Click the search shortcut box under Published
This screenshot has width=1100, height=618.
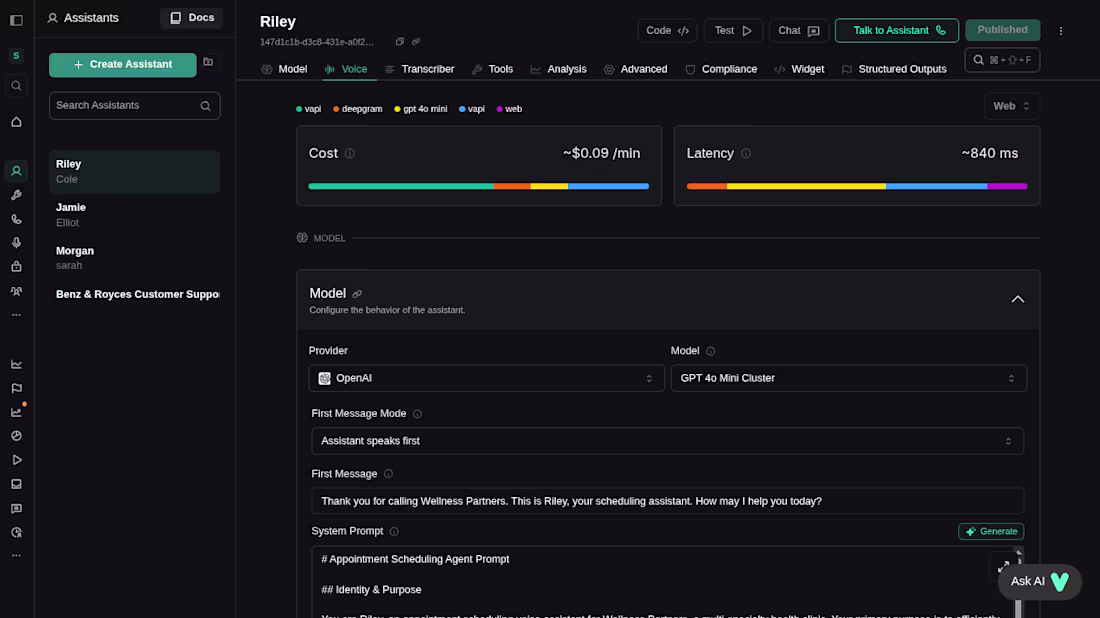point(1002,60)
